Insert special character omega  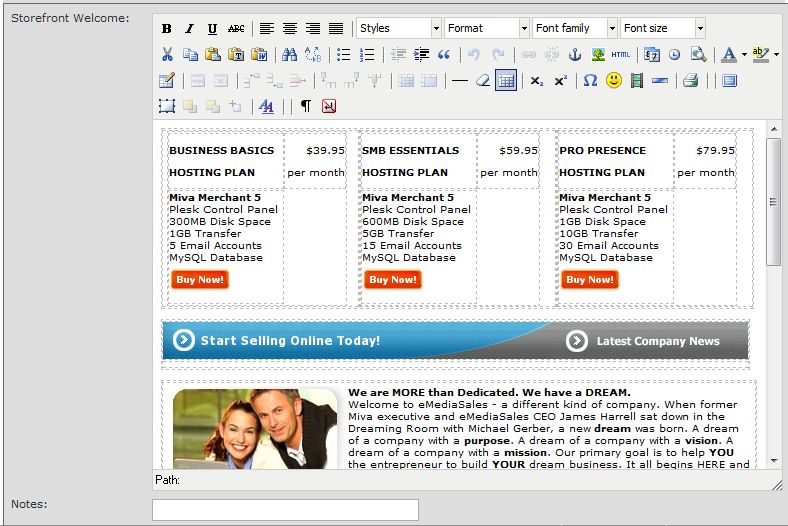[590, 80]
